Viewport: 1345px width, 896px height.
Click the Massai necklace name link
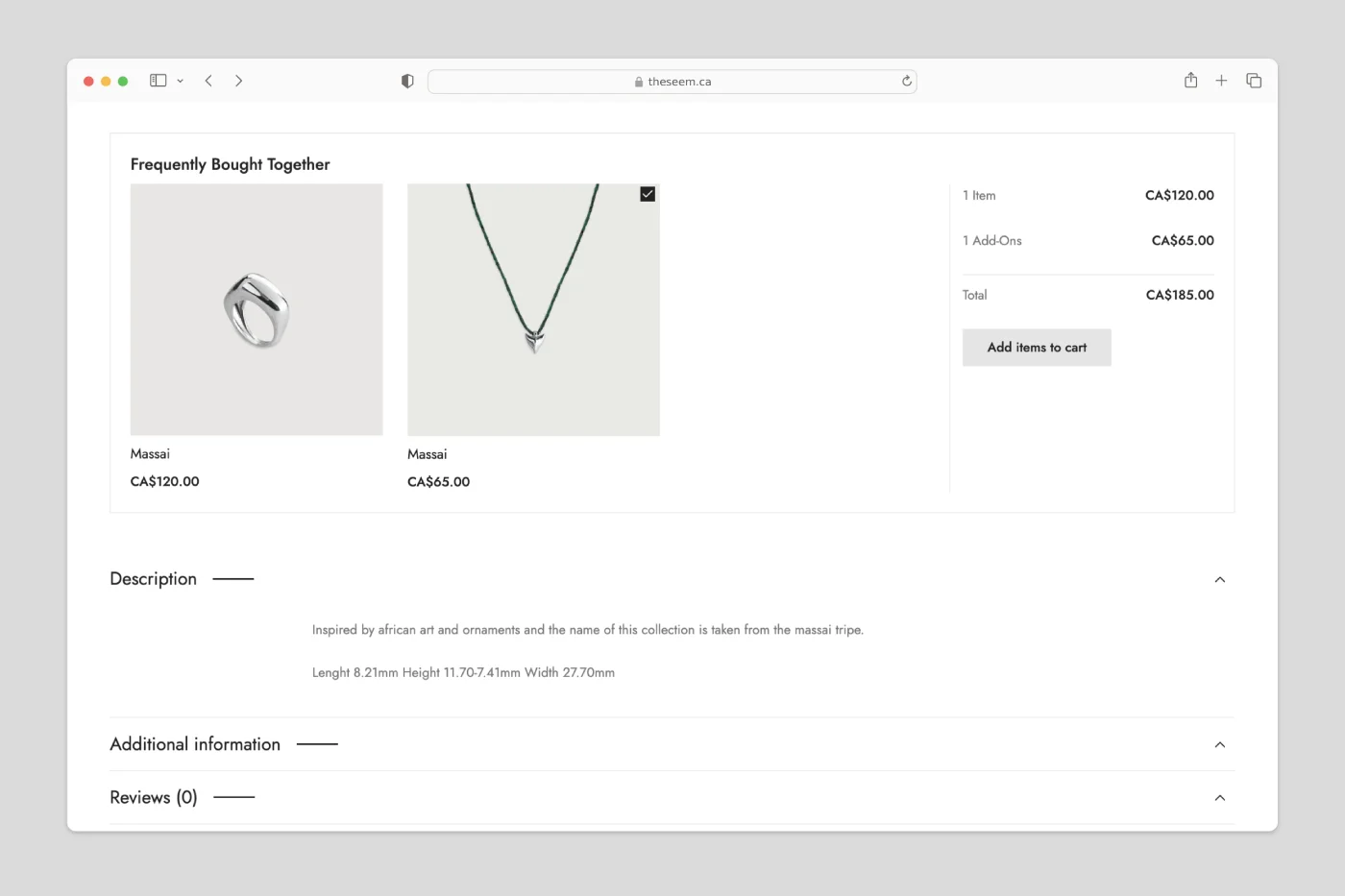428,454
